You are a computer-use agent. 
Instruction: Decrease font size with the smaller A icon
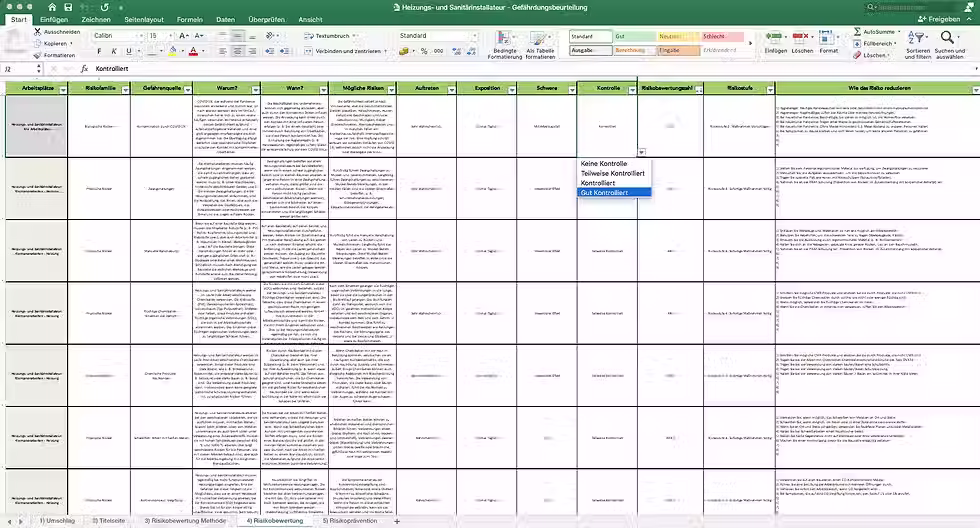pos(199,36)
